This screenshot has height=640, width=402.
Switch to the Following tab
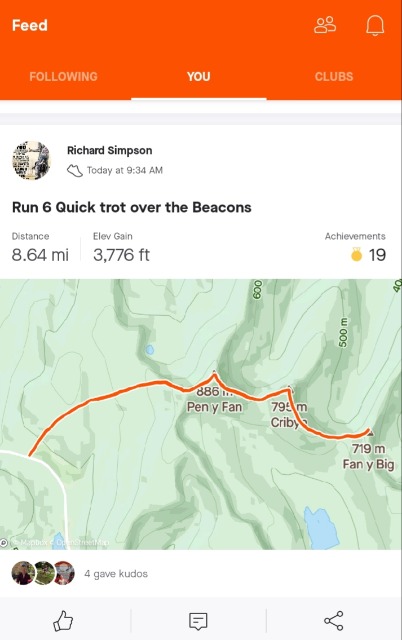click(63, 77)
